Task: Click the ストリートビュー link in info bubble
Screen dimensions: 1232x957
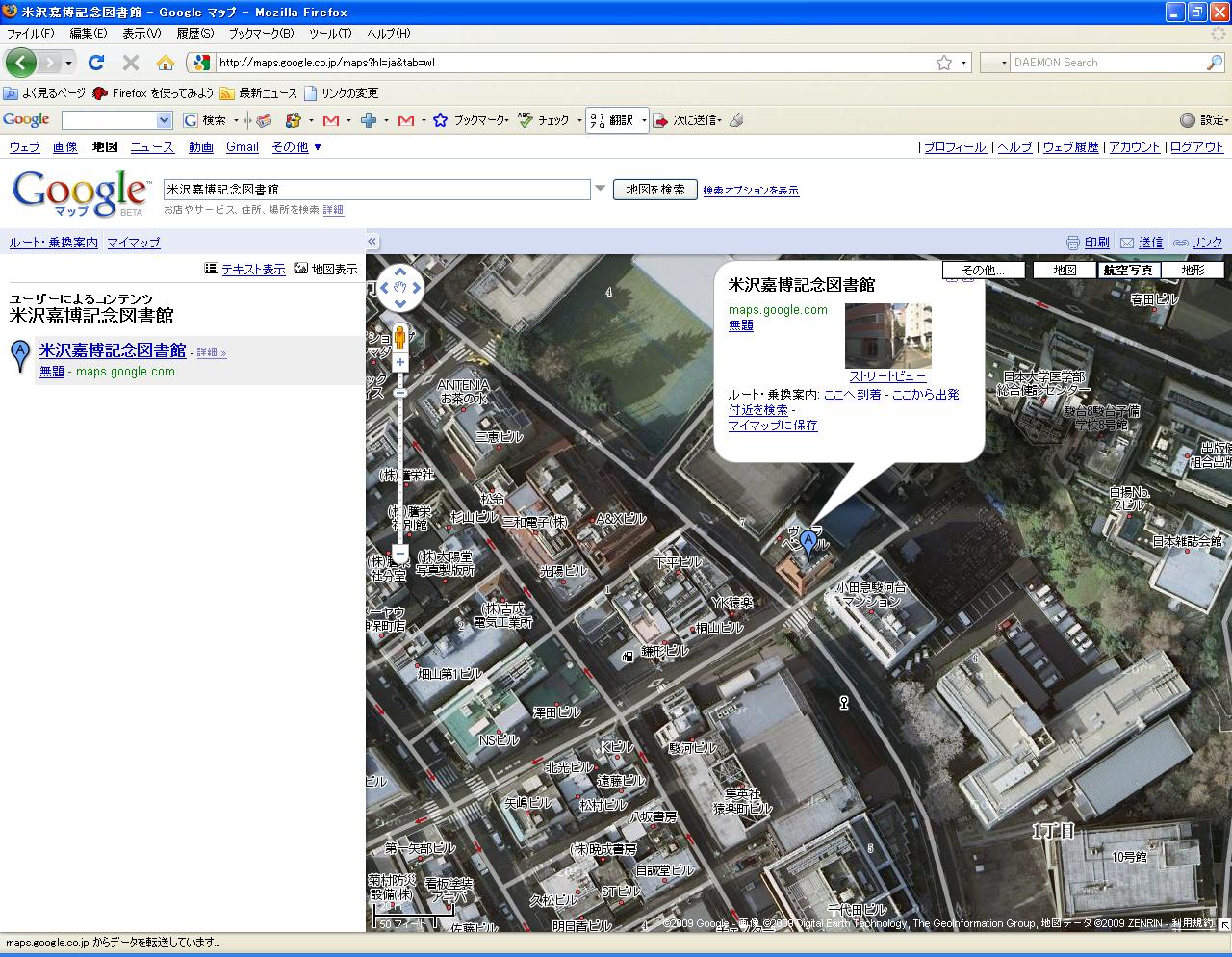Action: 887,376
